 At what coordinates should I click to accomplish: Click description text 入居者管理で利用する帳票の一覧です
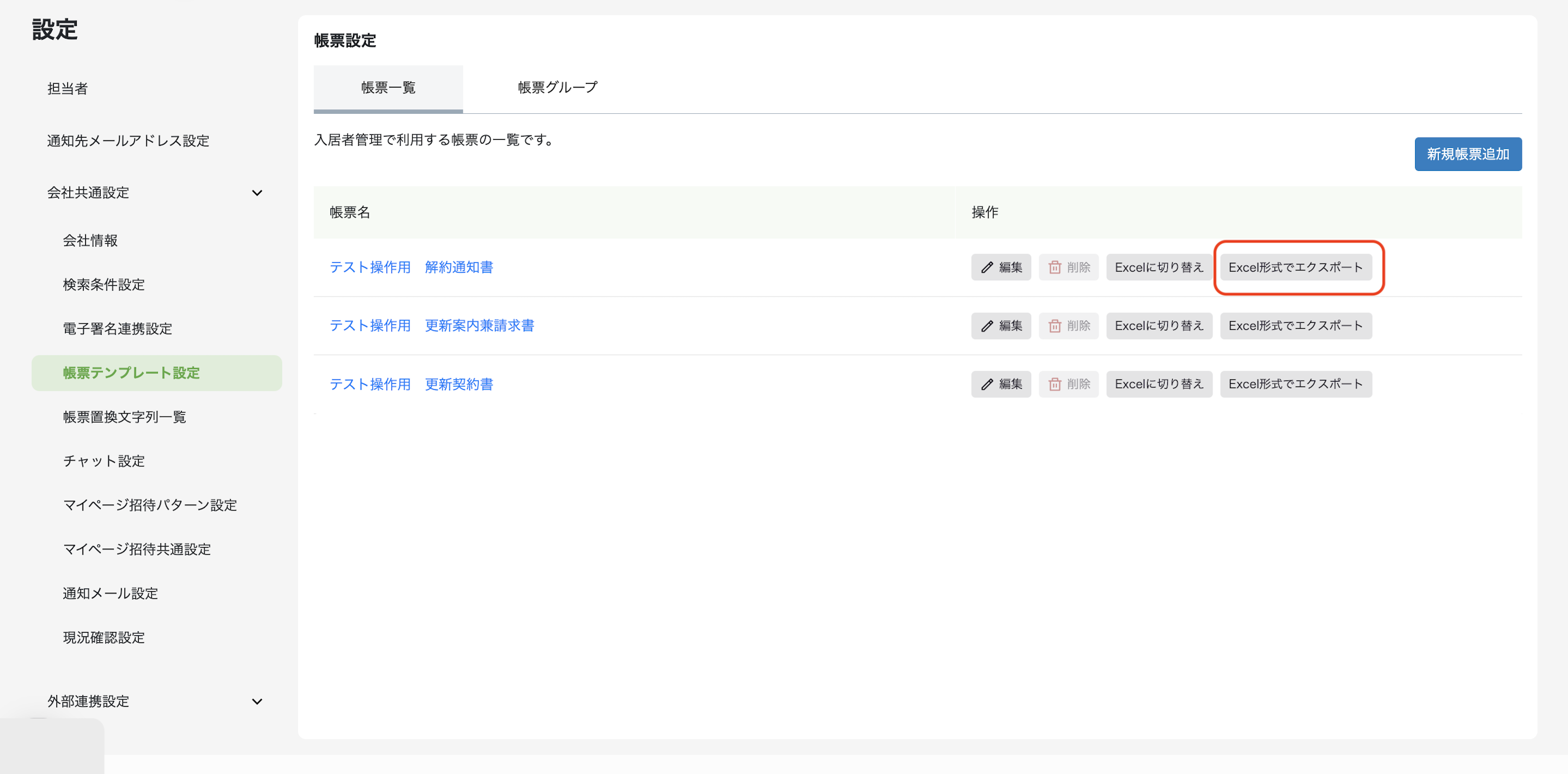pos(433,140)
